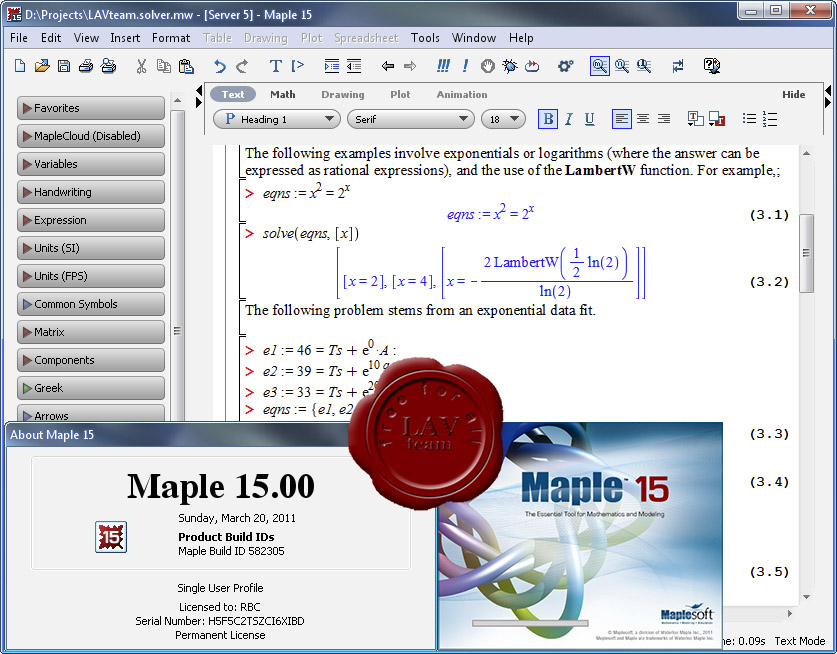This screenshot has width=837, height=654.
Task: Expand Expression palette
Action: point(91,220)
